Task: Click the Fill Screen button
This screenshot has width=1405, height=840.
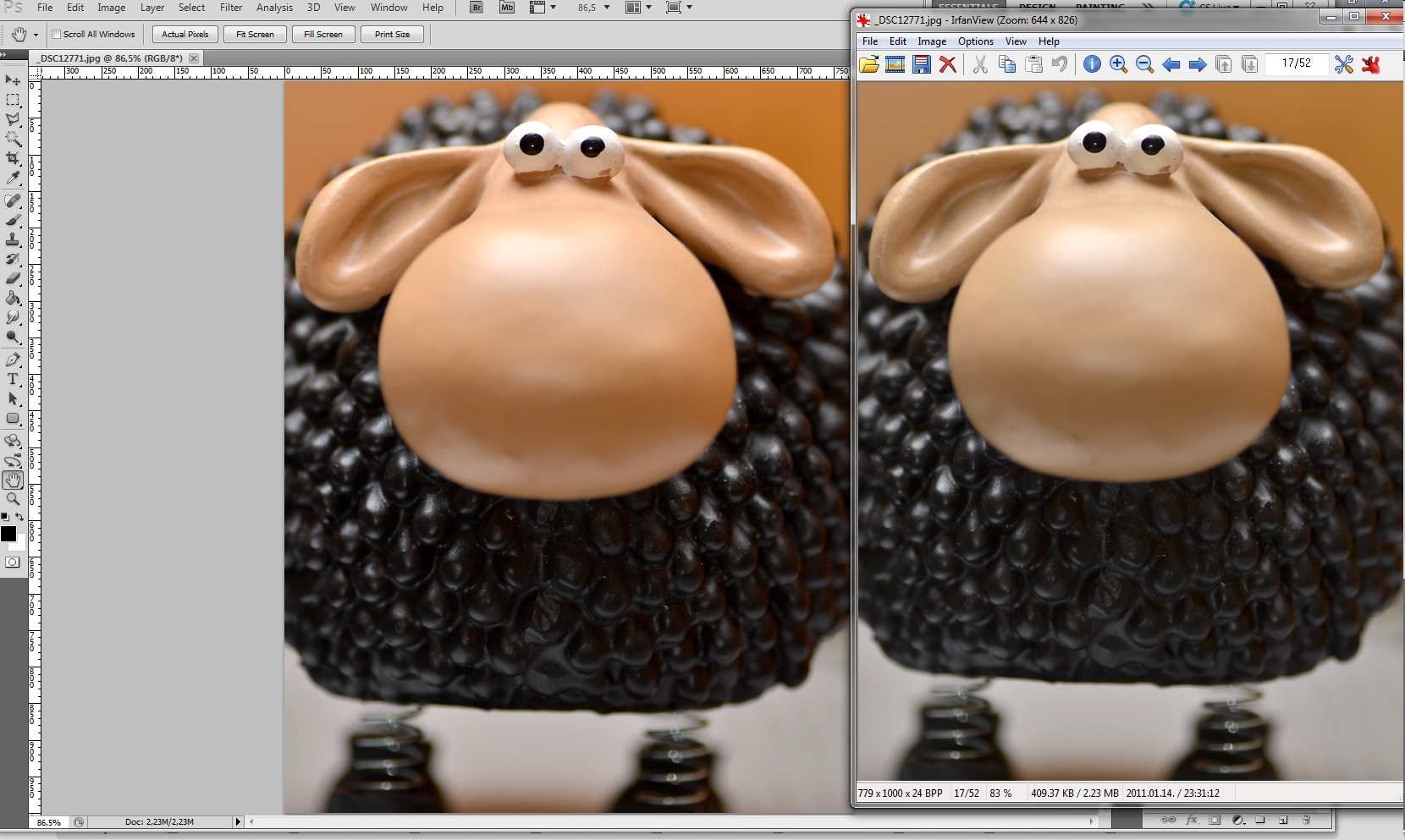Action: coord(323,35)
